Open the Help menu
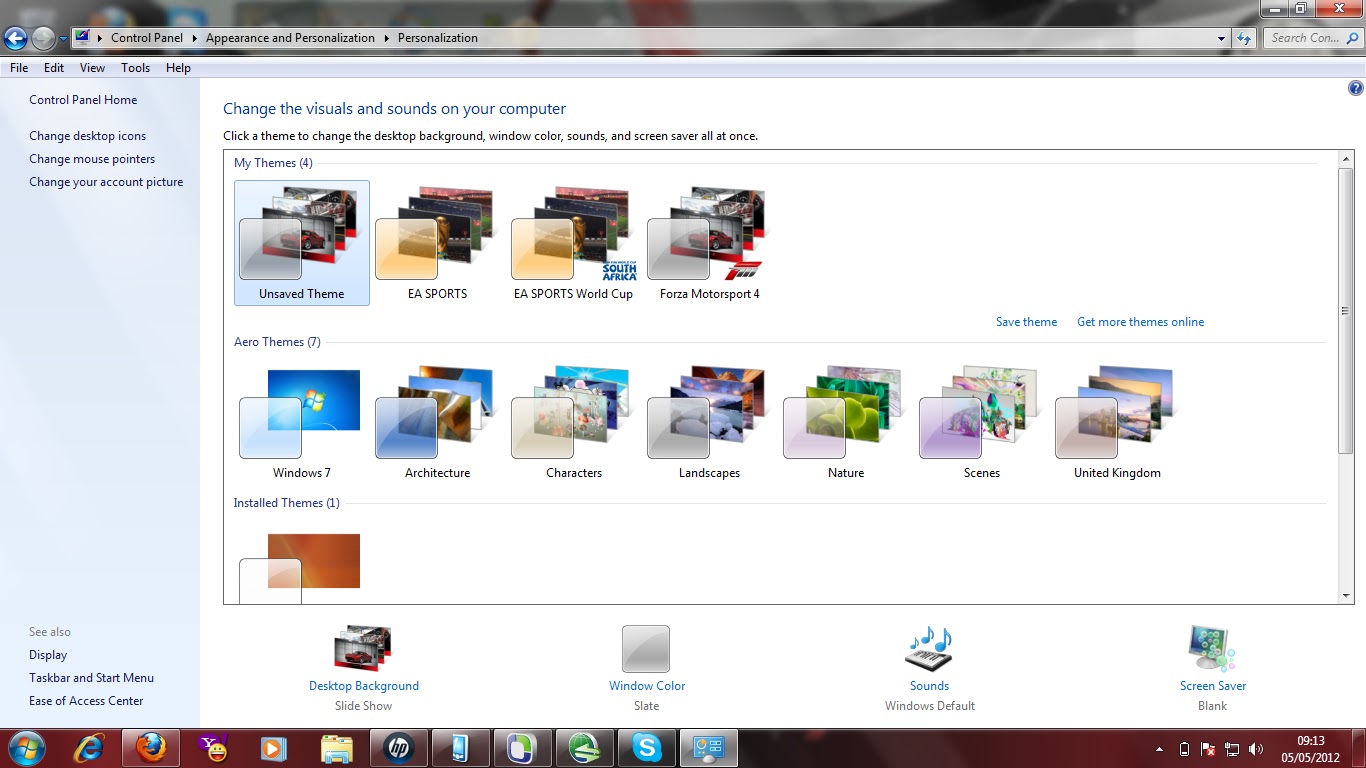The width and height of the screenshot is (1366, 768). 178,68
